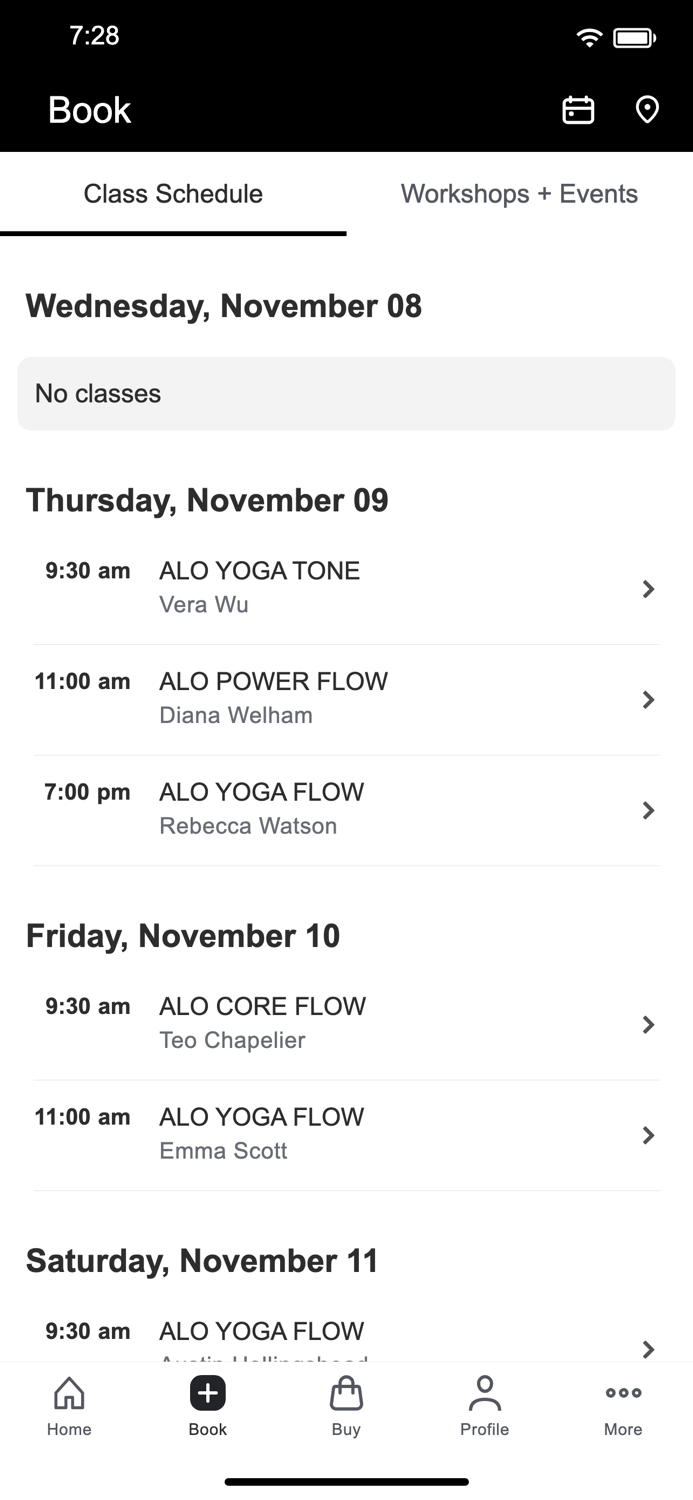Select the Class Schedule tab
This screenshot has width=693, height=1500.
point(173,194)
